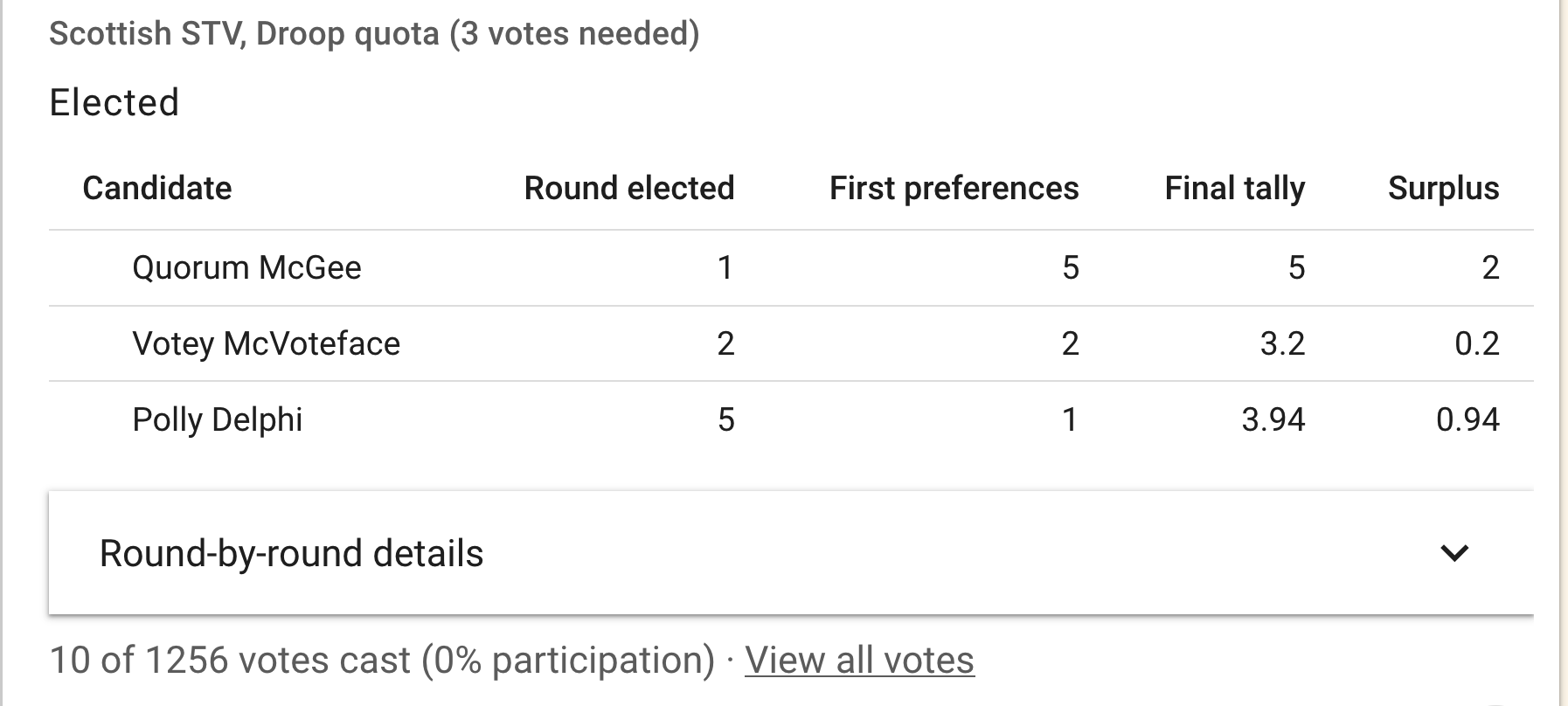Expand the Round-by-round details chevron
The image size is (1568, 706).
pyautogui.click(x=1454, y=553)
